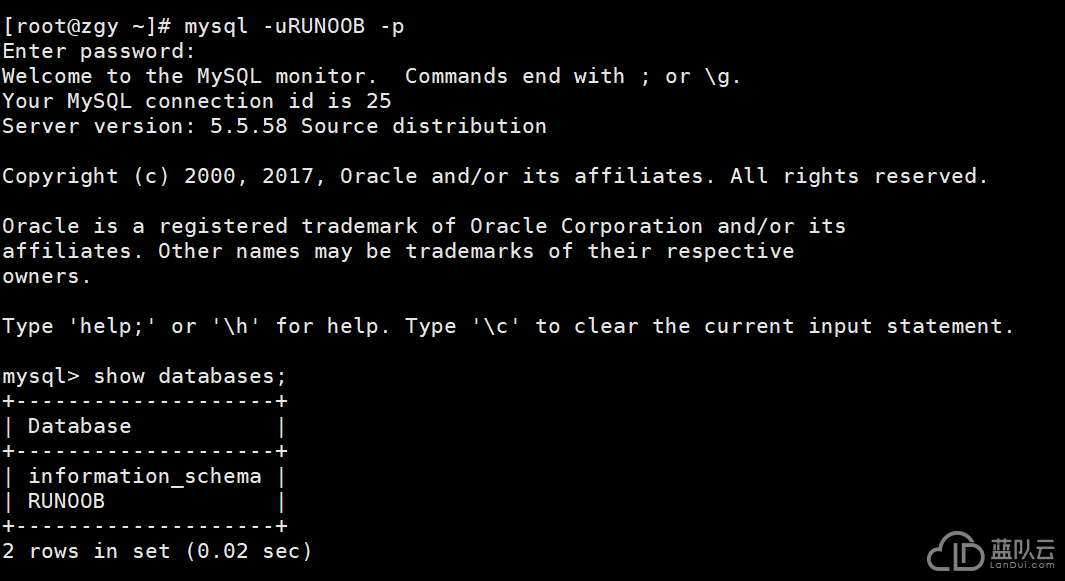Click the cloud logo watermark icon
The image size is (1065, 581).
955,551
